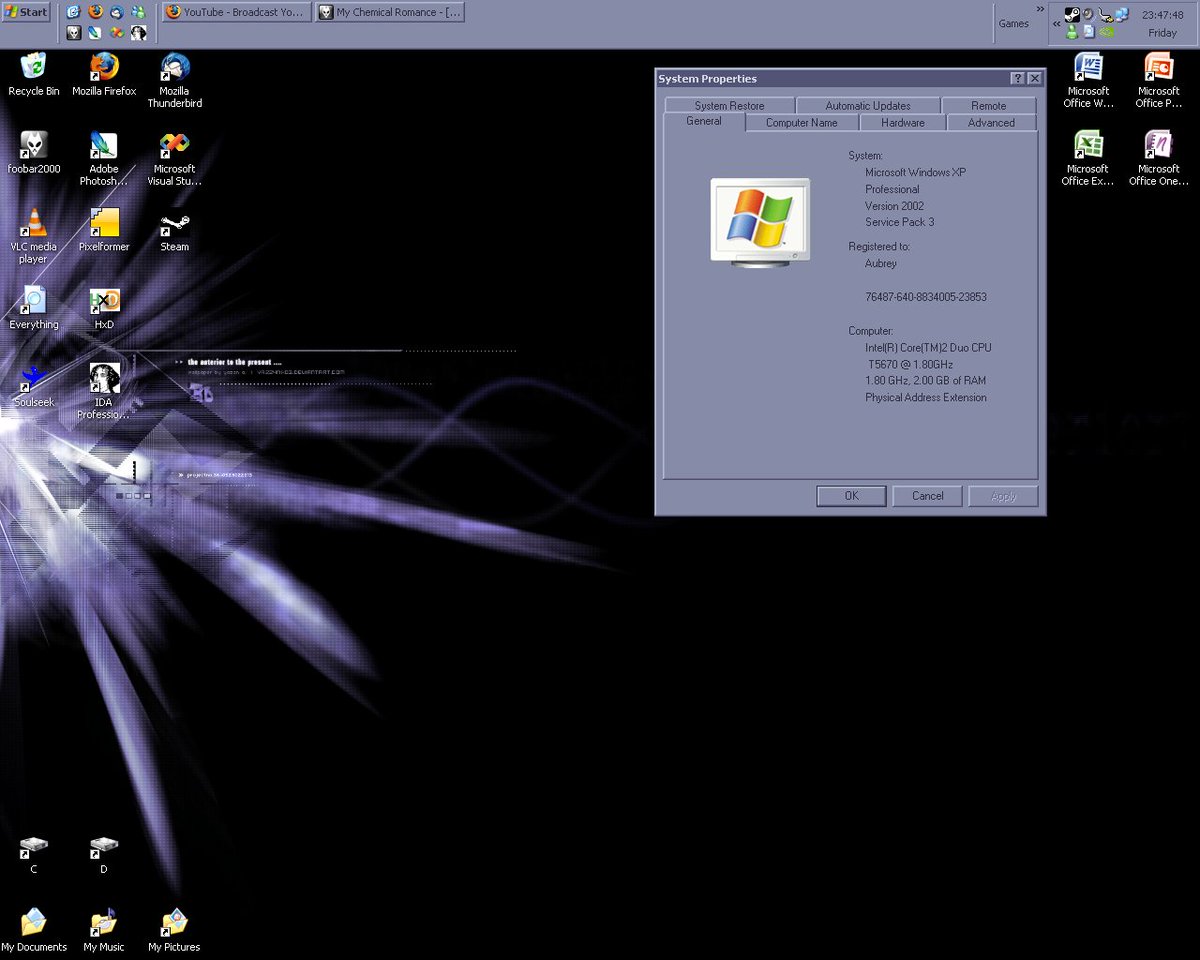
Task: Click OK in System Properties
Action: click(x=851, y=496)
